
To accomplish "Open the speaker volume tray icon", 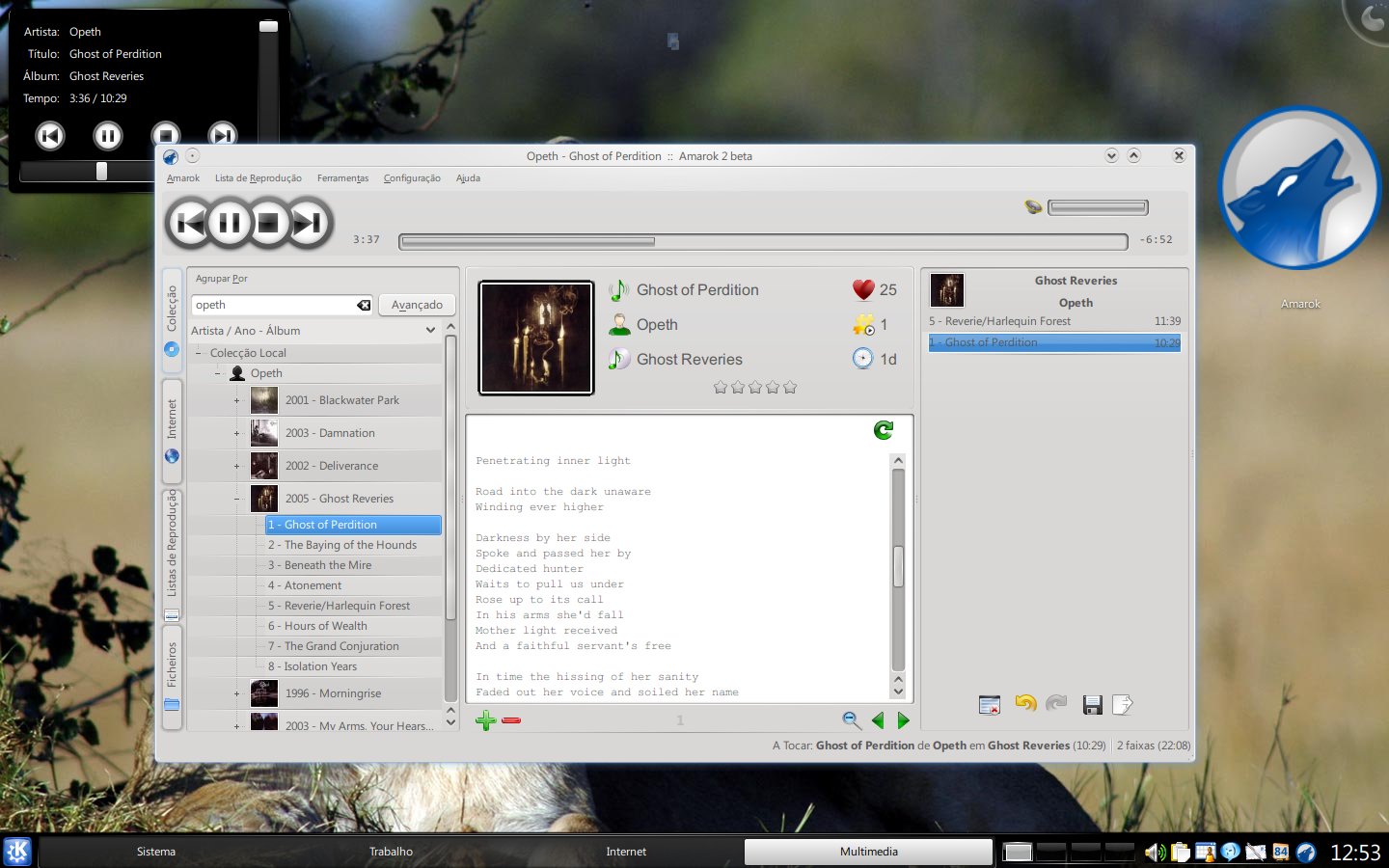I will (1155, 852).
